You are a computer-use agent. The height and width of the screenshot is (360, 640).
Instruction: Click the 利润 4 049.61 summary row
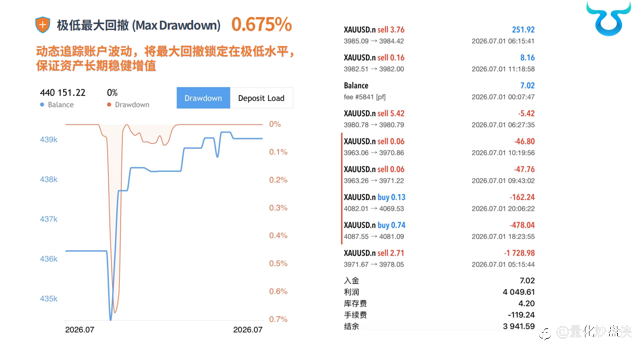[x=439, y=292]
